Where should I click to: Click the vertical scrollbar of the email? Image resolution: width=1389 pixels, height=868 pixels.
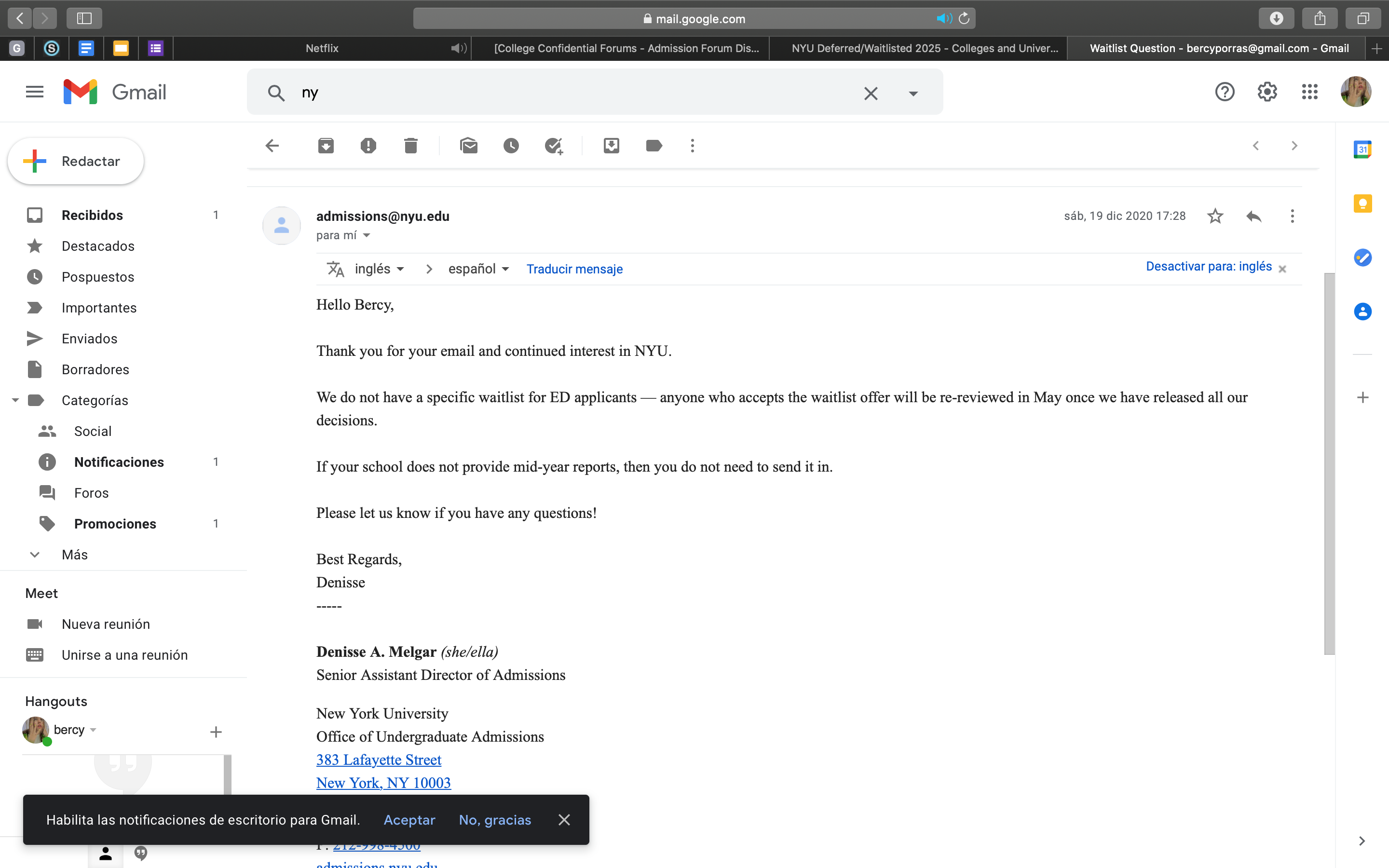[x=1329, y=464]
